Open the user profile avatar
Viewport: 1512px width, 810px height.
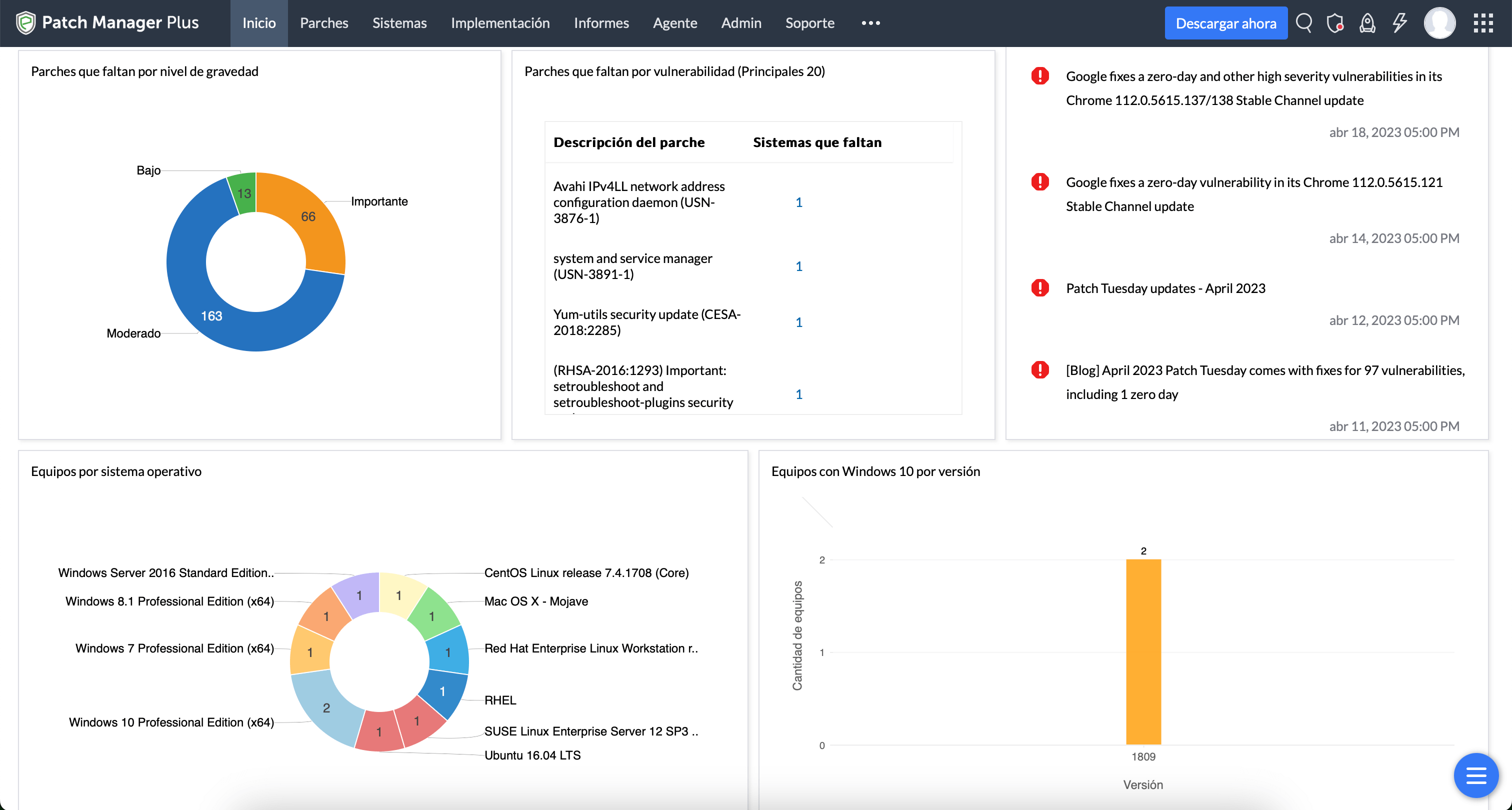pyautogui.click(x=1439, y=23)
